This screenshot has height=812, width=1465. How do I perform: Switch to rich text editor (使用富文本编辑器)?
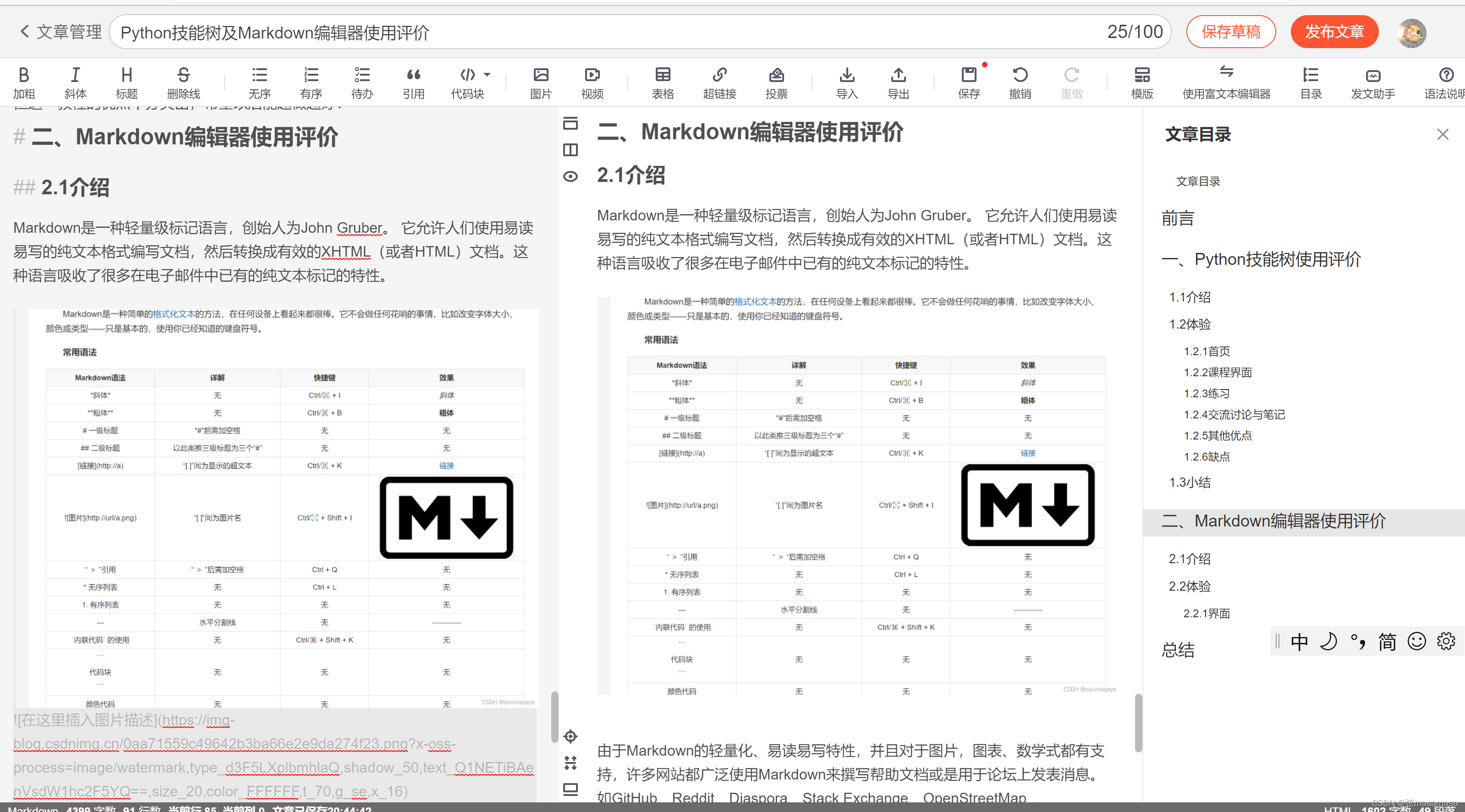1226,83
